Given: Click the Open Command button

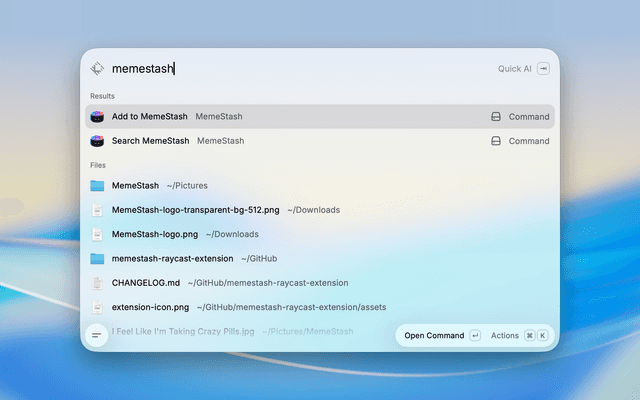Looking at the screenshot, I should [x=442, y=336].
